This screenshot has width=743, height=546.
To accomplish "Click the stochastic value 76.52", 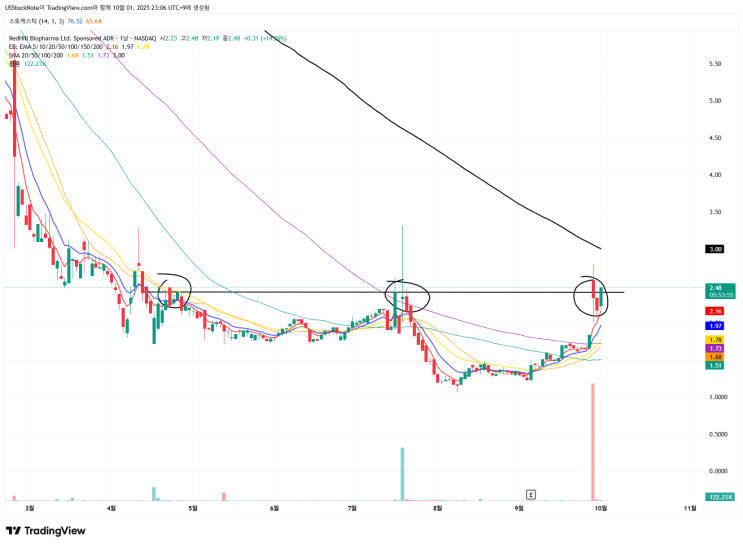I will pos(75,21).
